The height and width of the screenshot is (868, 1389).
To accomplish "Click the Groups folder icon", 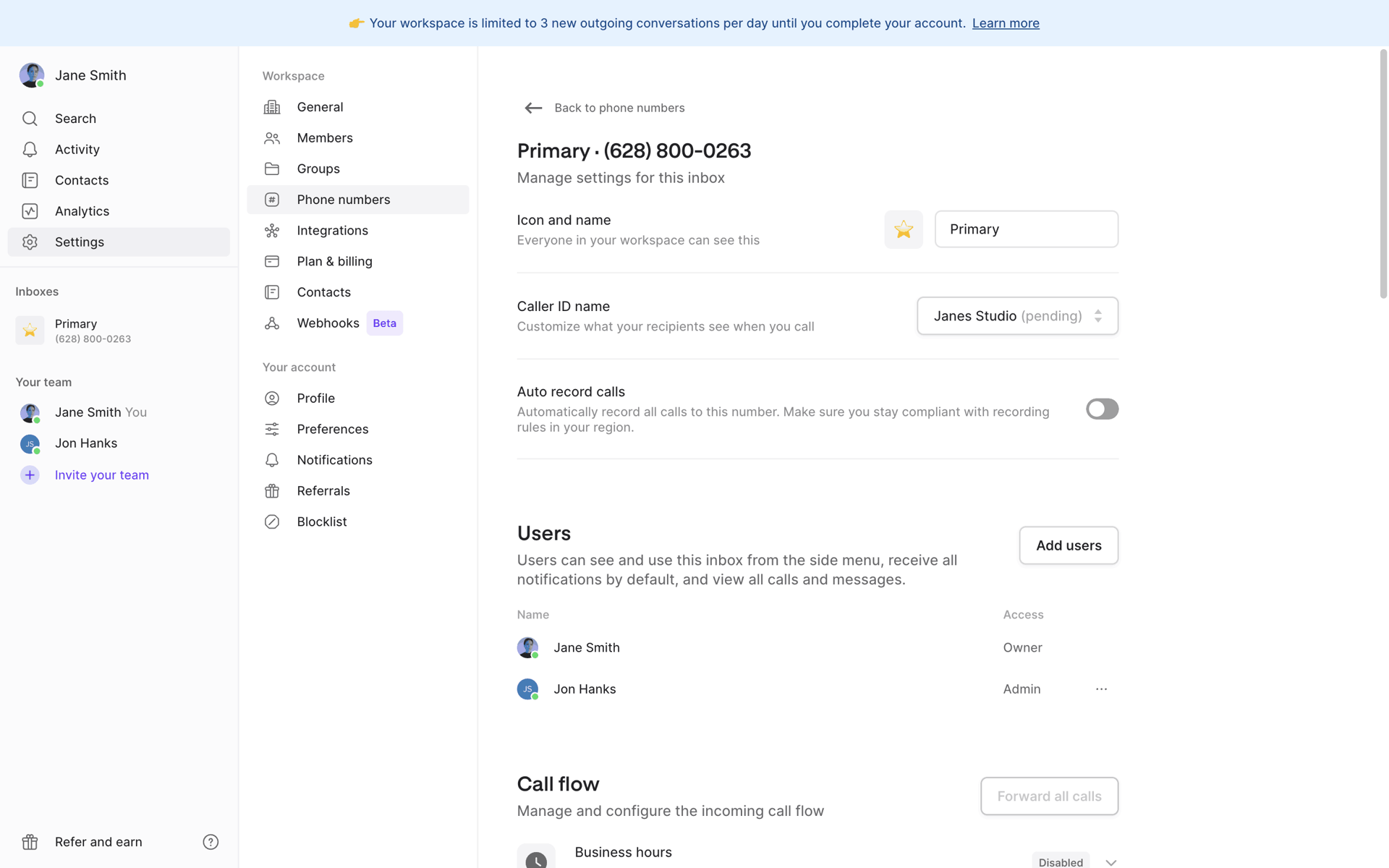I will 272,169.
